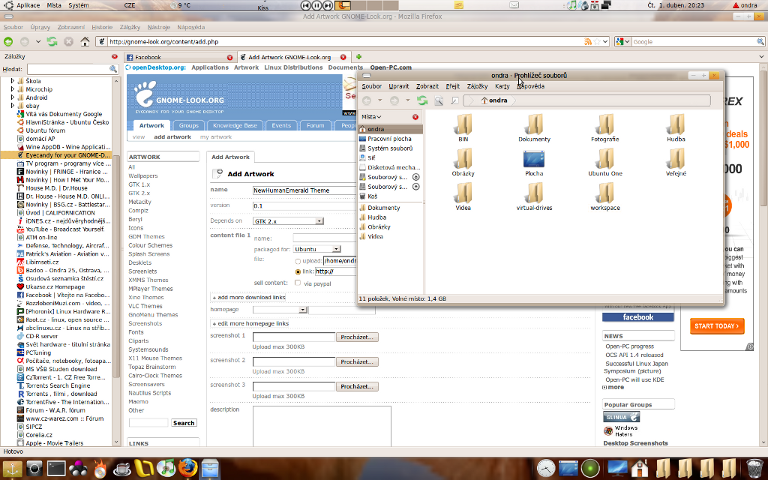
Task: Click Firefox home icon
Action: pyautogui.click(x=85, y=42)
